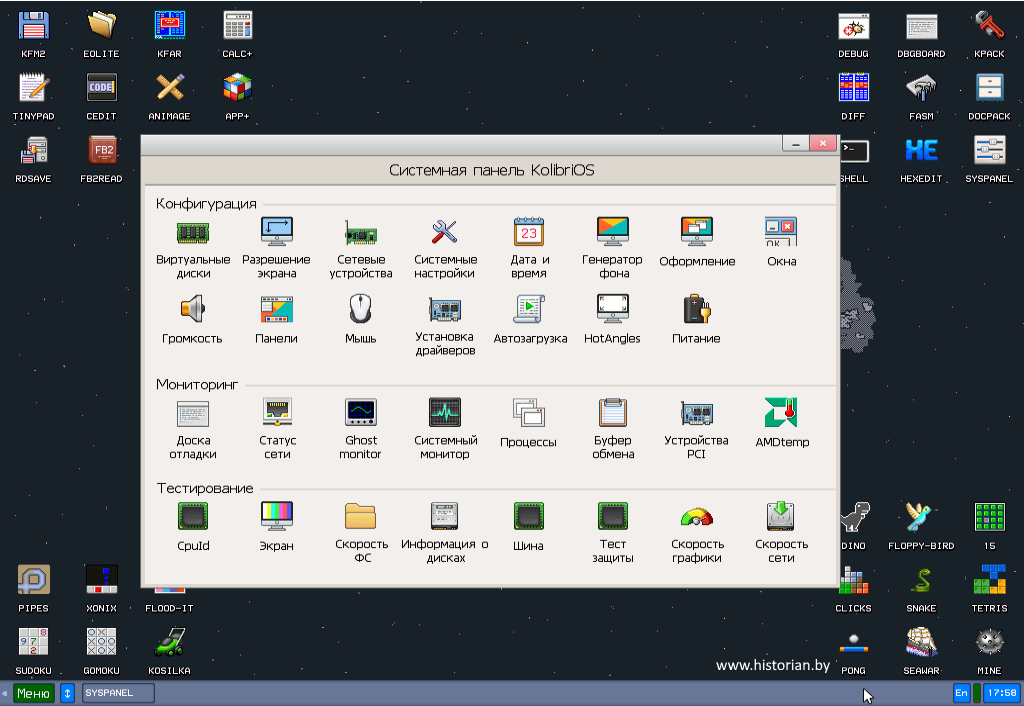Open Разрешение экрана settings
The width and height of the screenshot is (1024, 706).
(277, 233)
